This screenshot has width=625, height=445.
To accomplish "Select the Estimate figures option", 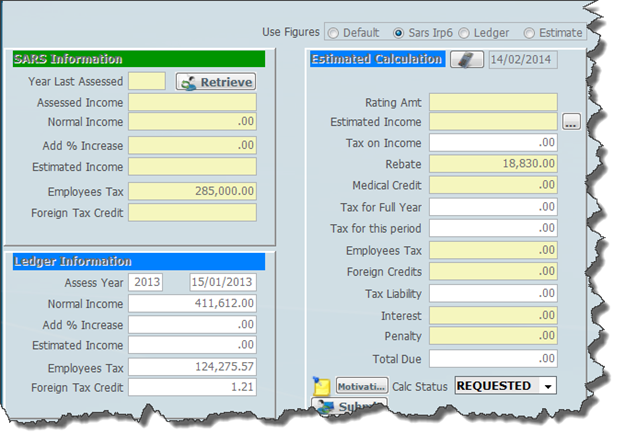I will pos(528,33).
